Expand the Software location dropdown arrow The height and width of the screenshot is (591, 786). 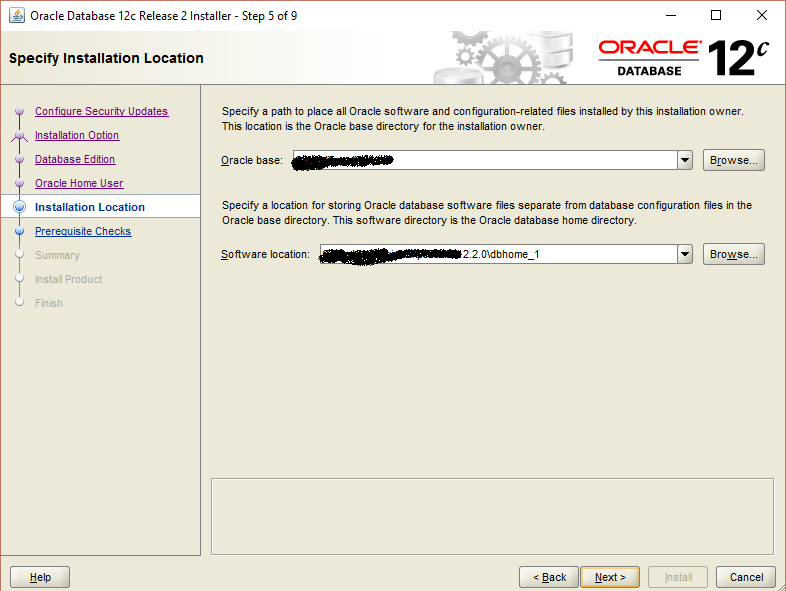pyautogui.click(x=685, y=255)
